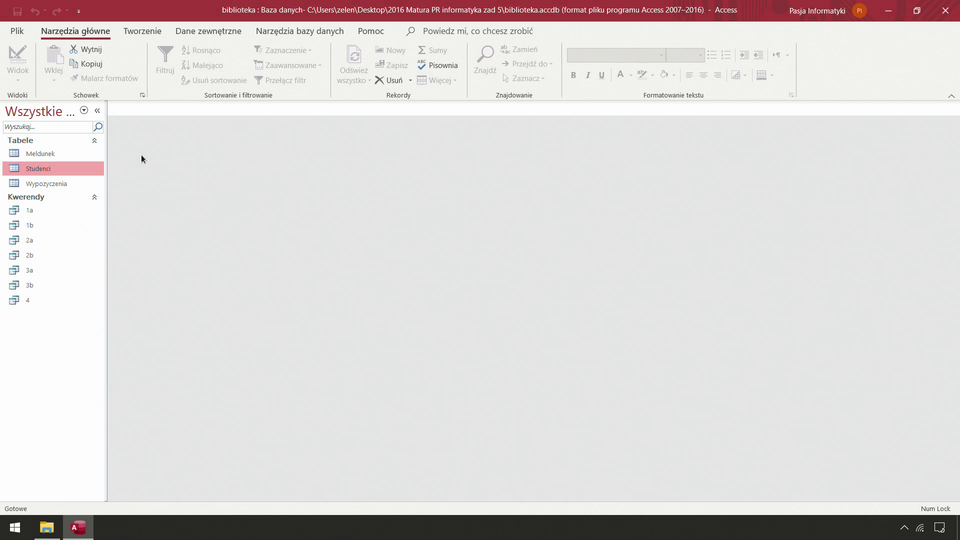Open the Meldunek table
The width and height of the screenshot is (960, 540).
coord(40,154)
